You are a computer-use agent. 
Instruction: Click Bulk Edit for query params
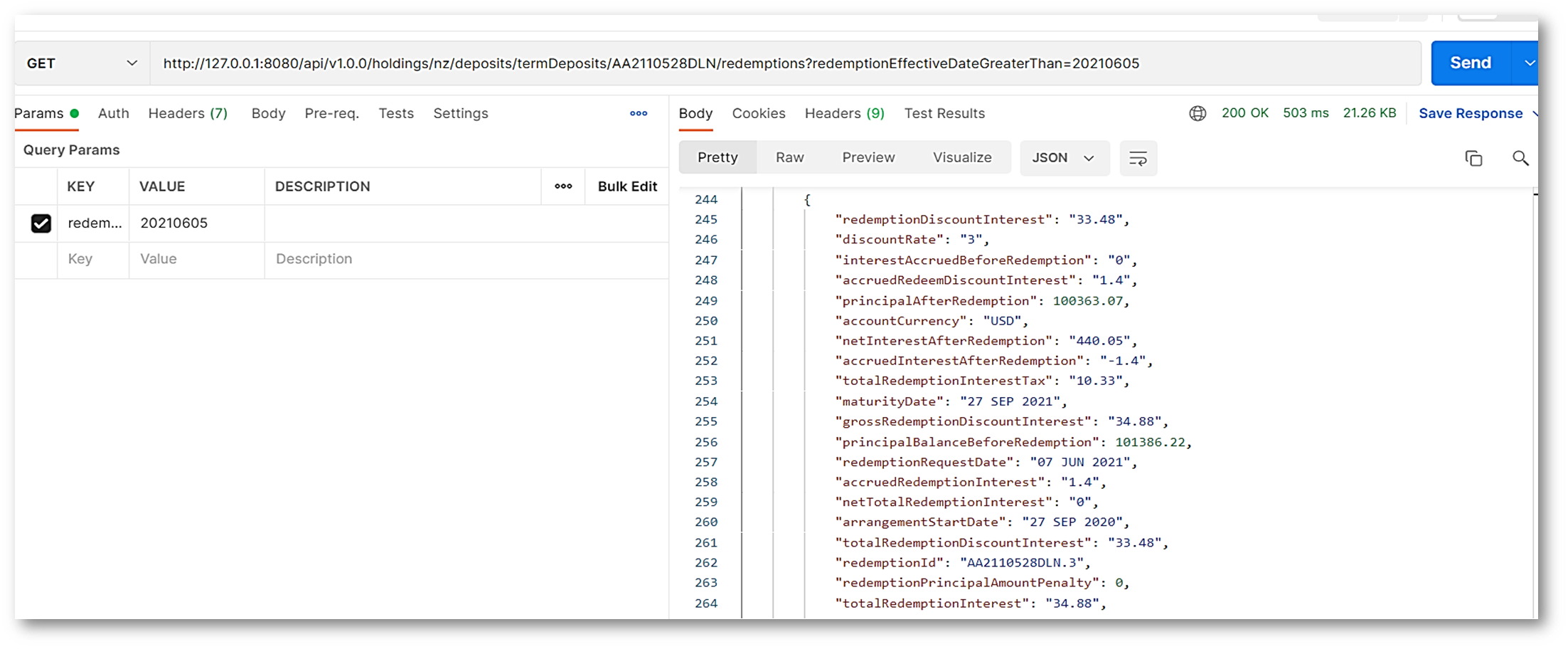[x=626, y=186]
